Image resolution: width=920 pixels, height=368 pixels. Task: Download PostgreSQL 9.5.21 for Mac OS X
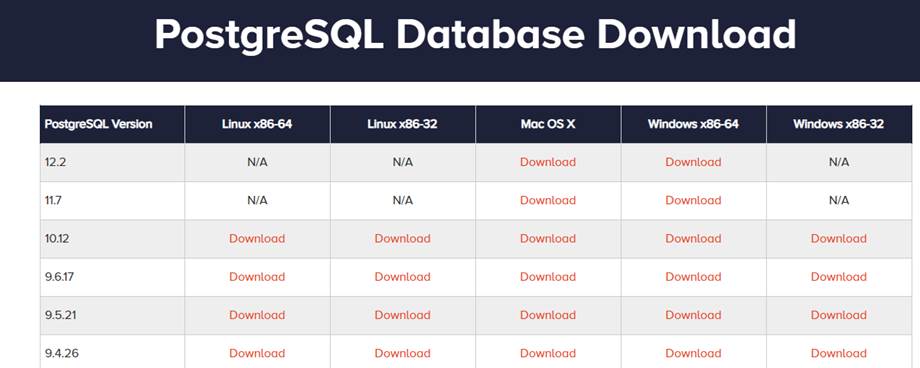point(548,315)
